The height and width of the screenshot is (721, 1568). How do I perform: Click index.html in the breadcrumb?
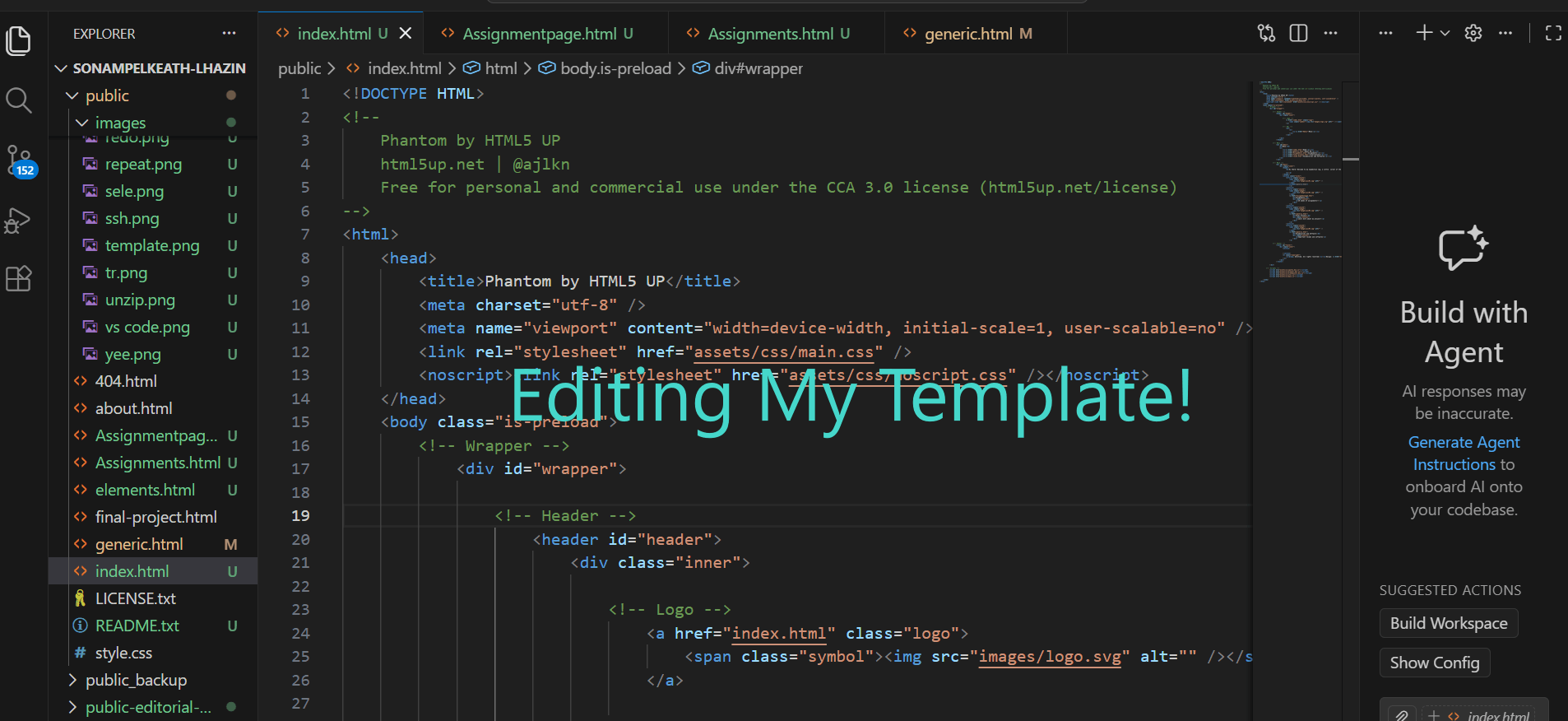point(395,68)
